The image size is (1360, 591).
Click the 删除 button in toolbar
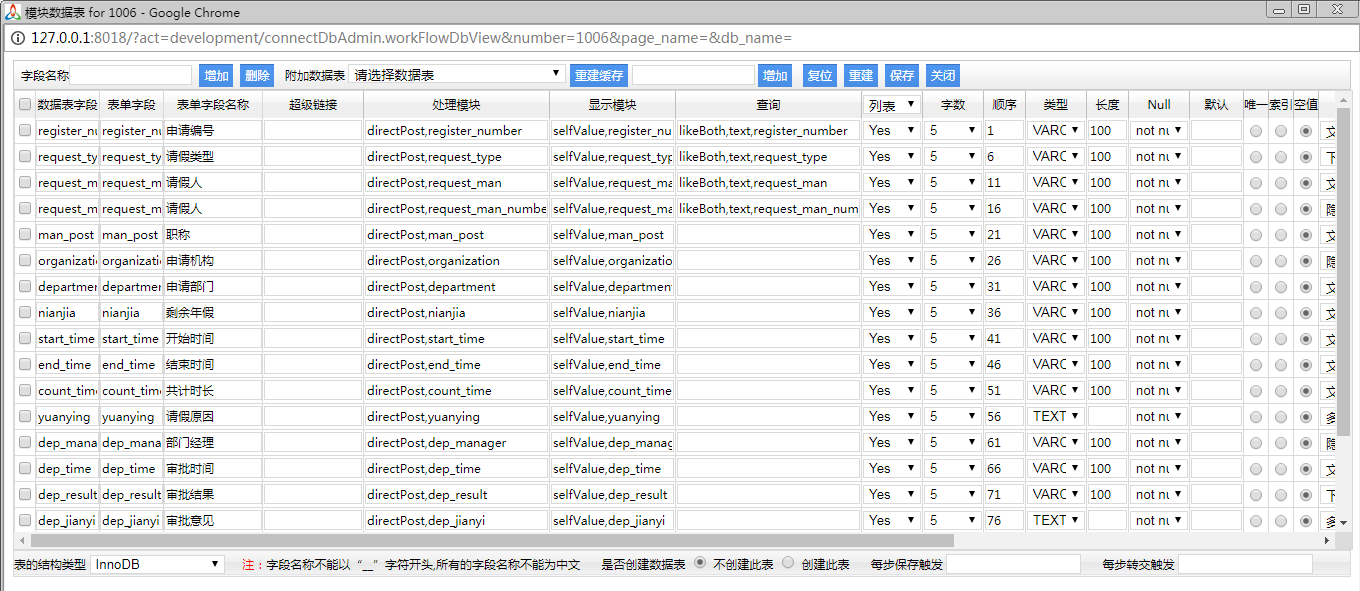tap(257, 75)
